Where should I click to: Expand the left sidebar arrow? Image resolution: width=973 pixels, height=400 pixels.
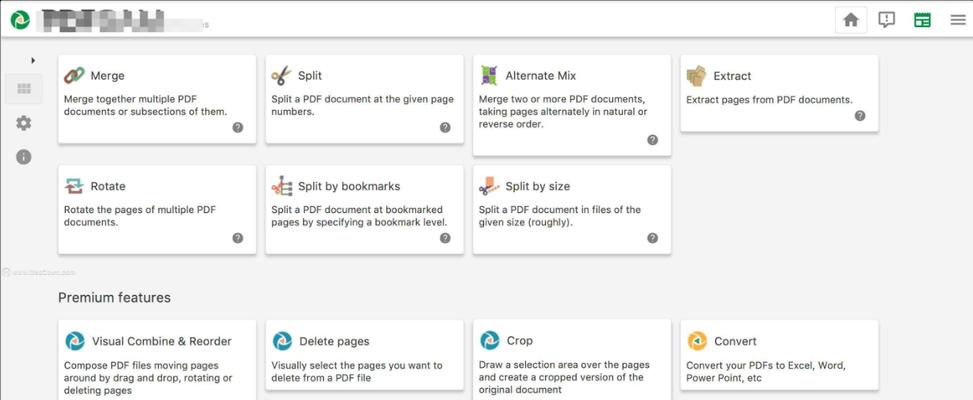(x=33, y=60)
